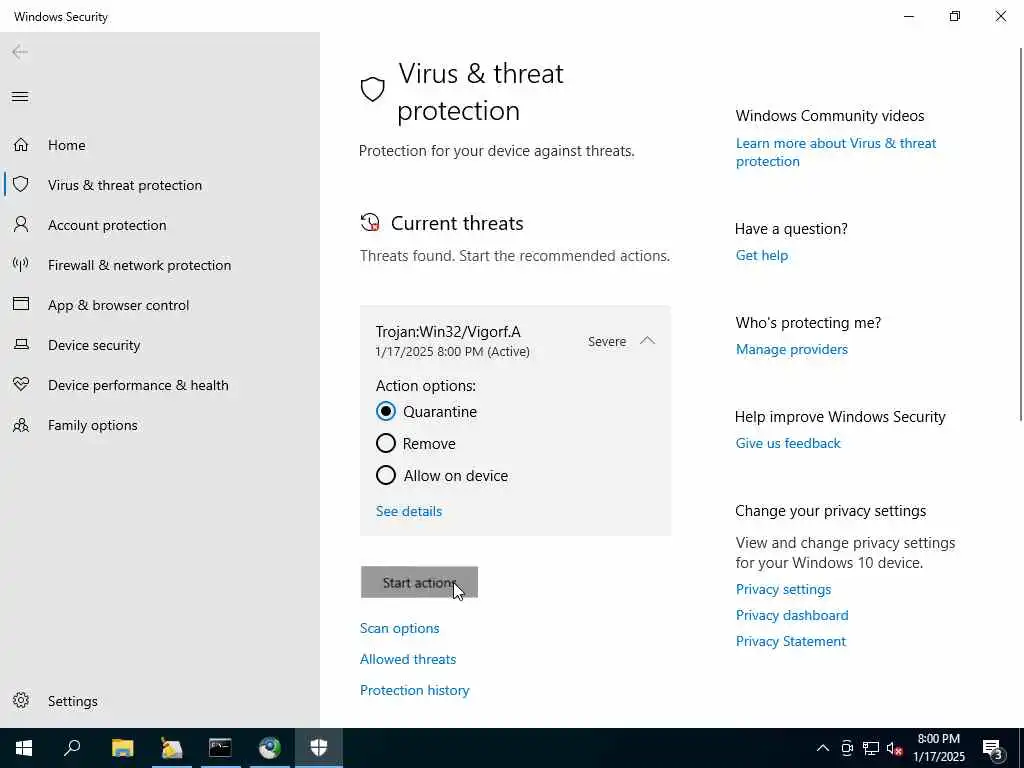Click the Settings gear icon

click(x=21, y=700)
